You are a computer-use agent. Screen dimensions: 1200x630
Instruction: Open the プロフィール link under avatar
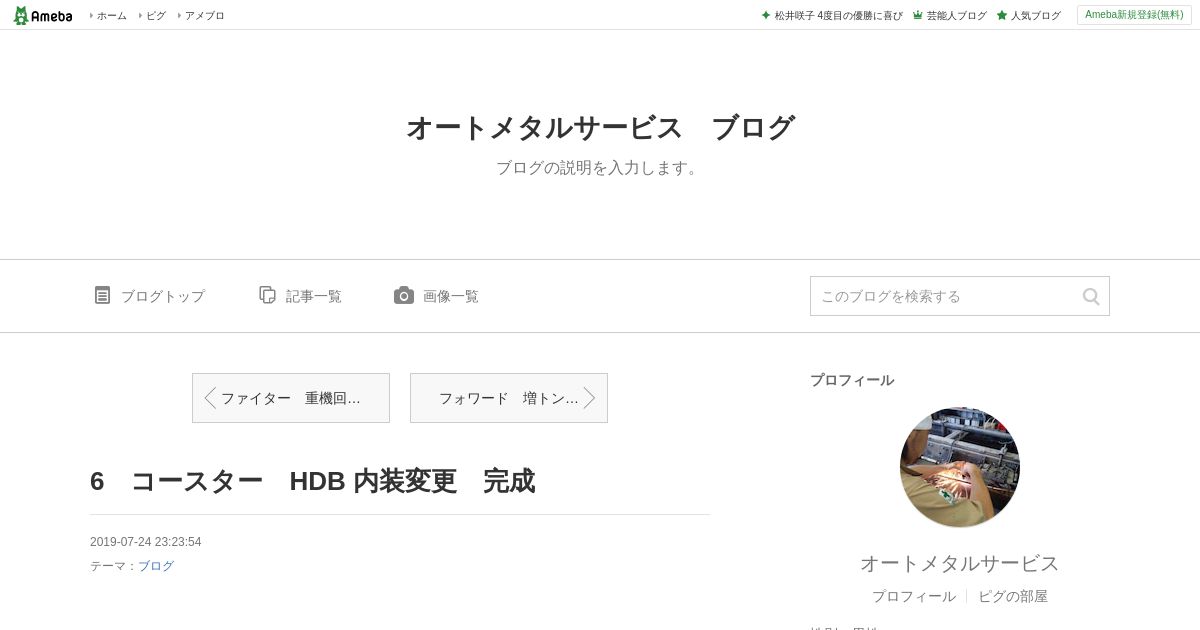pyautogui.click(x=913, y=596)
